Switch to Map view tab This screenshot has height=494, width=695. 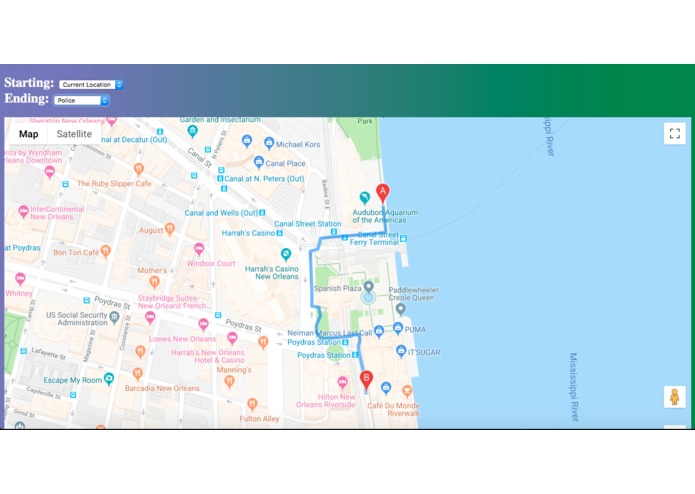[x=28, y=134]
